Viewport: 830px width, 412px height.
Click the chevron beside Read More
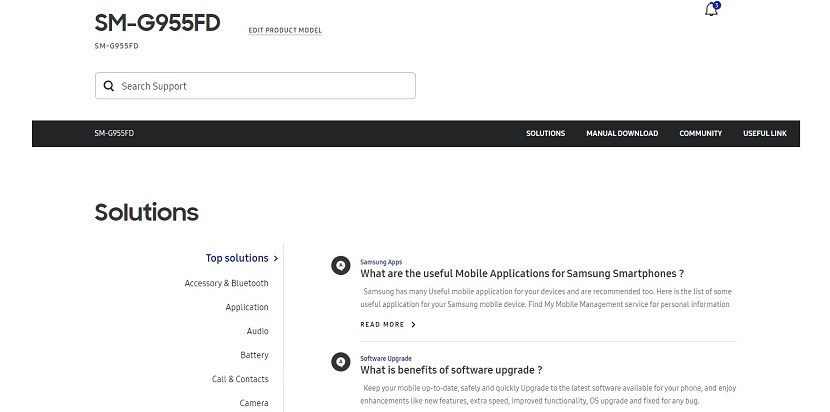pyautogui.click(x=414, y=325)
